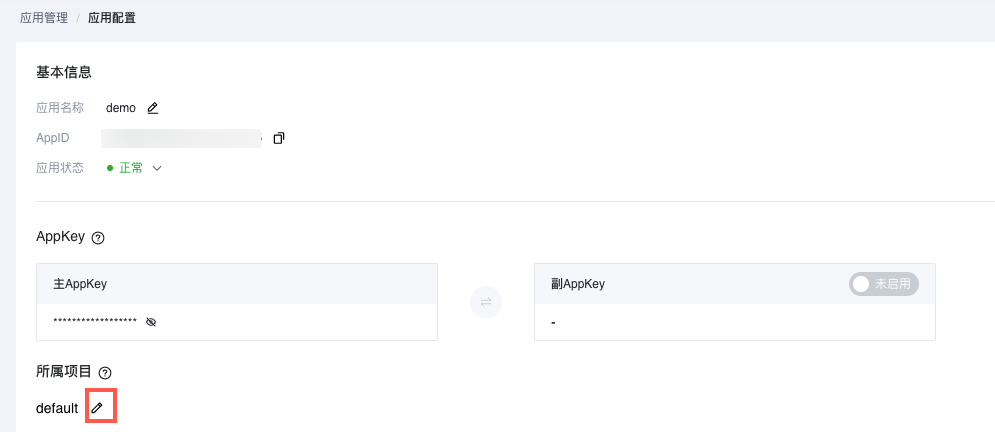Screen dimensions: 995x432
Task: Select the app name text demo
Action: pos(121,108)
